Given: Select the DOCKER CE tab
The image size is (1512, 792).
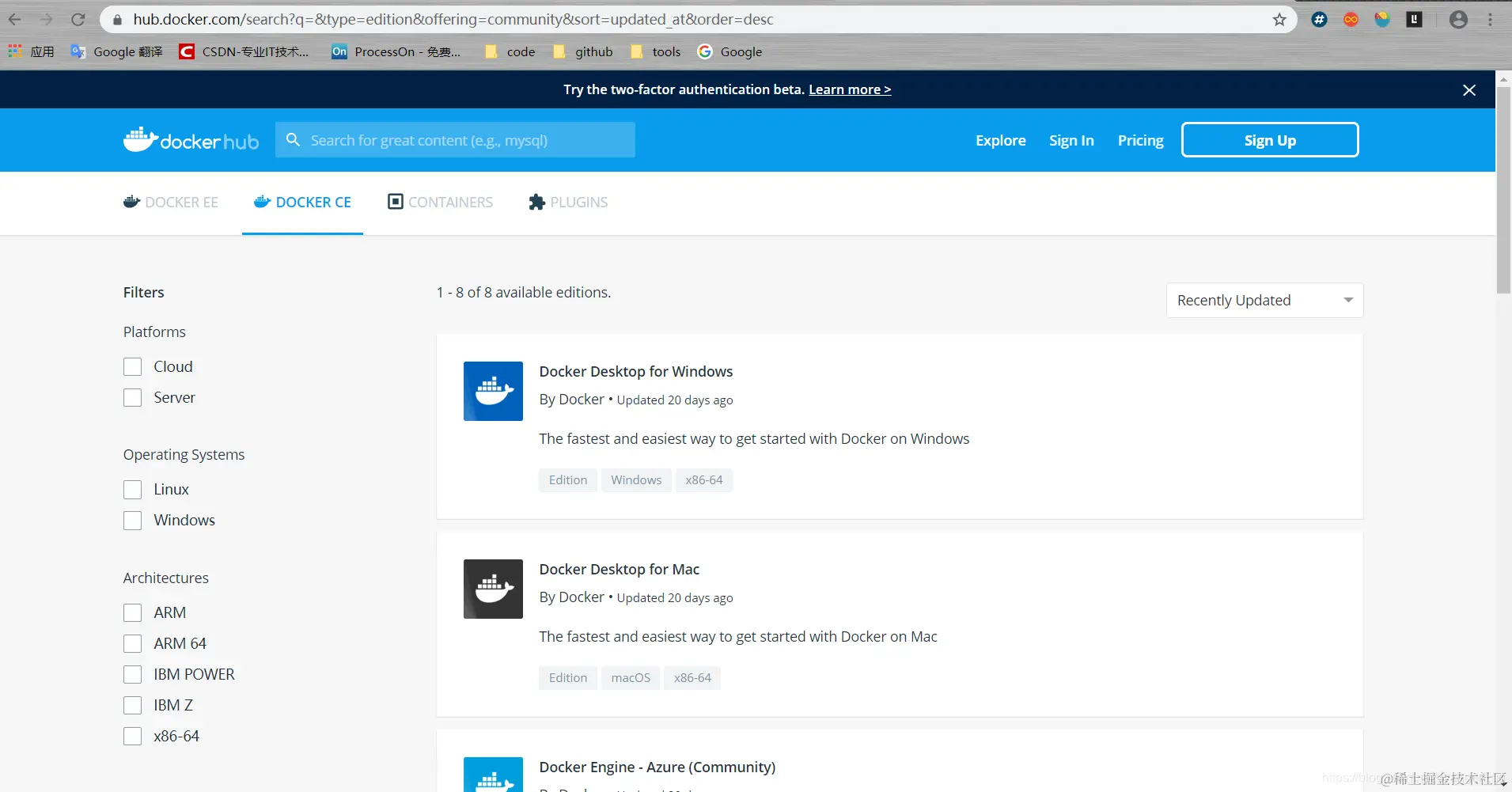Looking at the screenshot, I should tap(302, 203).
